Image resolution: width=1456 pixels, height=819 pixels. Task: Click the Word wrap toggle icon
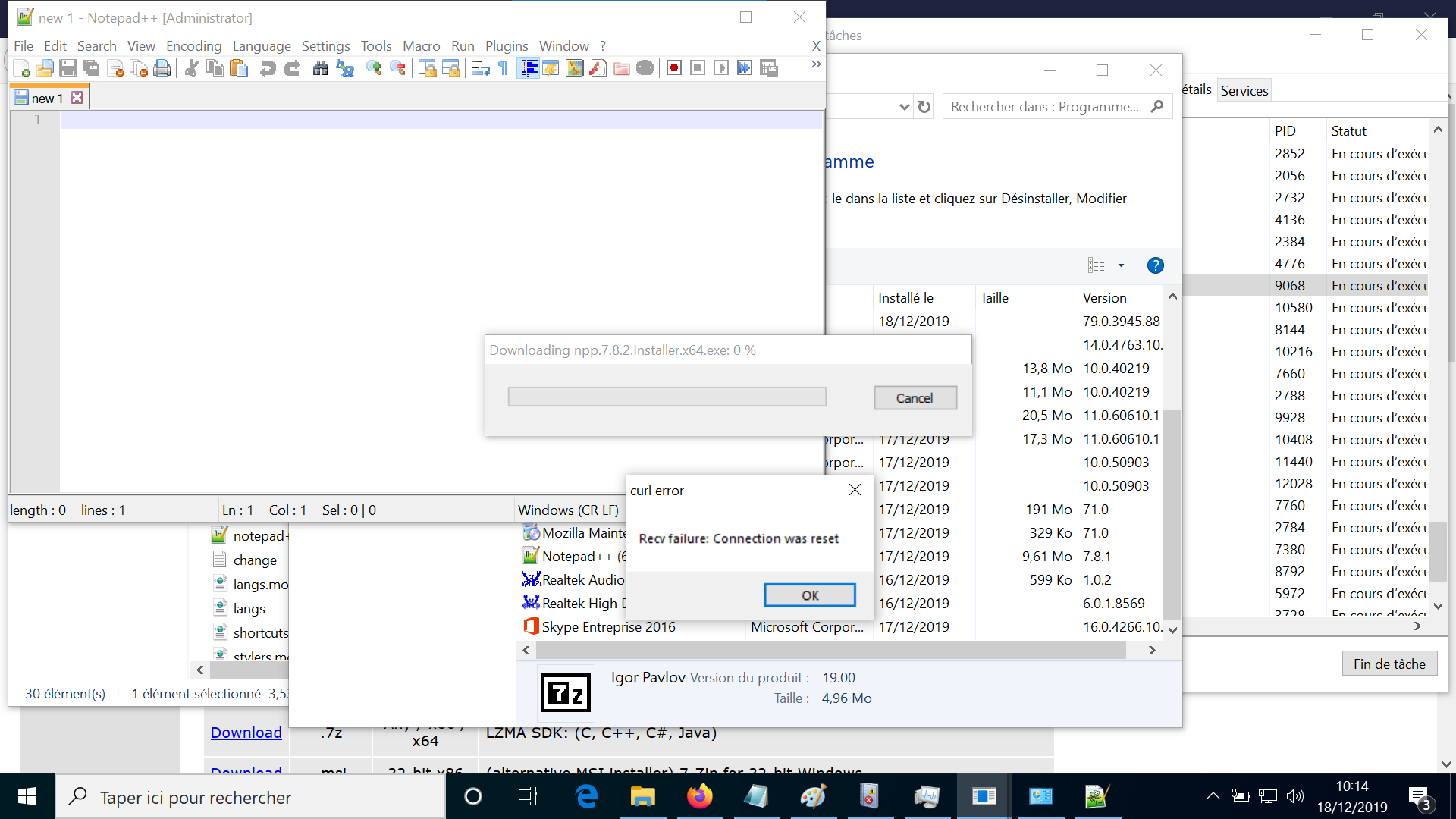click(x=480, y=69)
